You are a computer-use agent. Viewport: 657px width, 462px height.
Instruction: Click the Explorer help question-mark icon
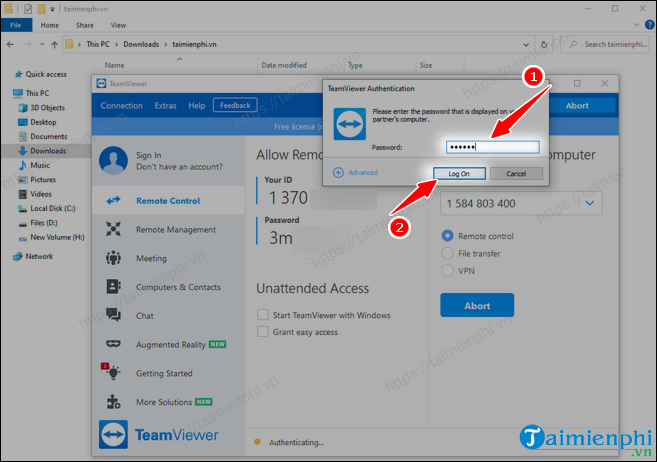tap(649, 25)
